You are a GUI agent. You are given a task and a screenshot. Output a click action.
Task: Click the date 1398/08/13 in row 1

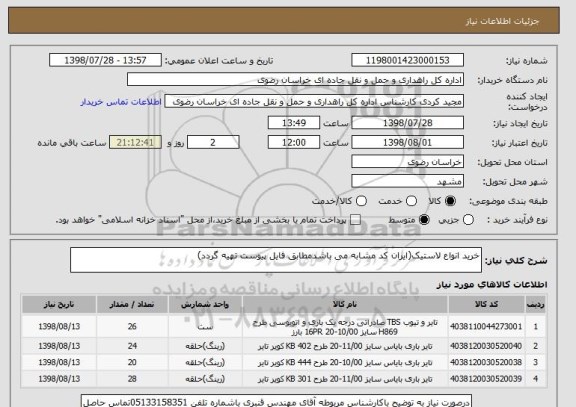tap(59, 327)
